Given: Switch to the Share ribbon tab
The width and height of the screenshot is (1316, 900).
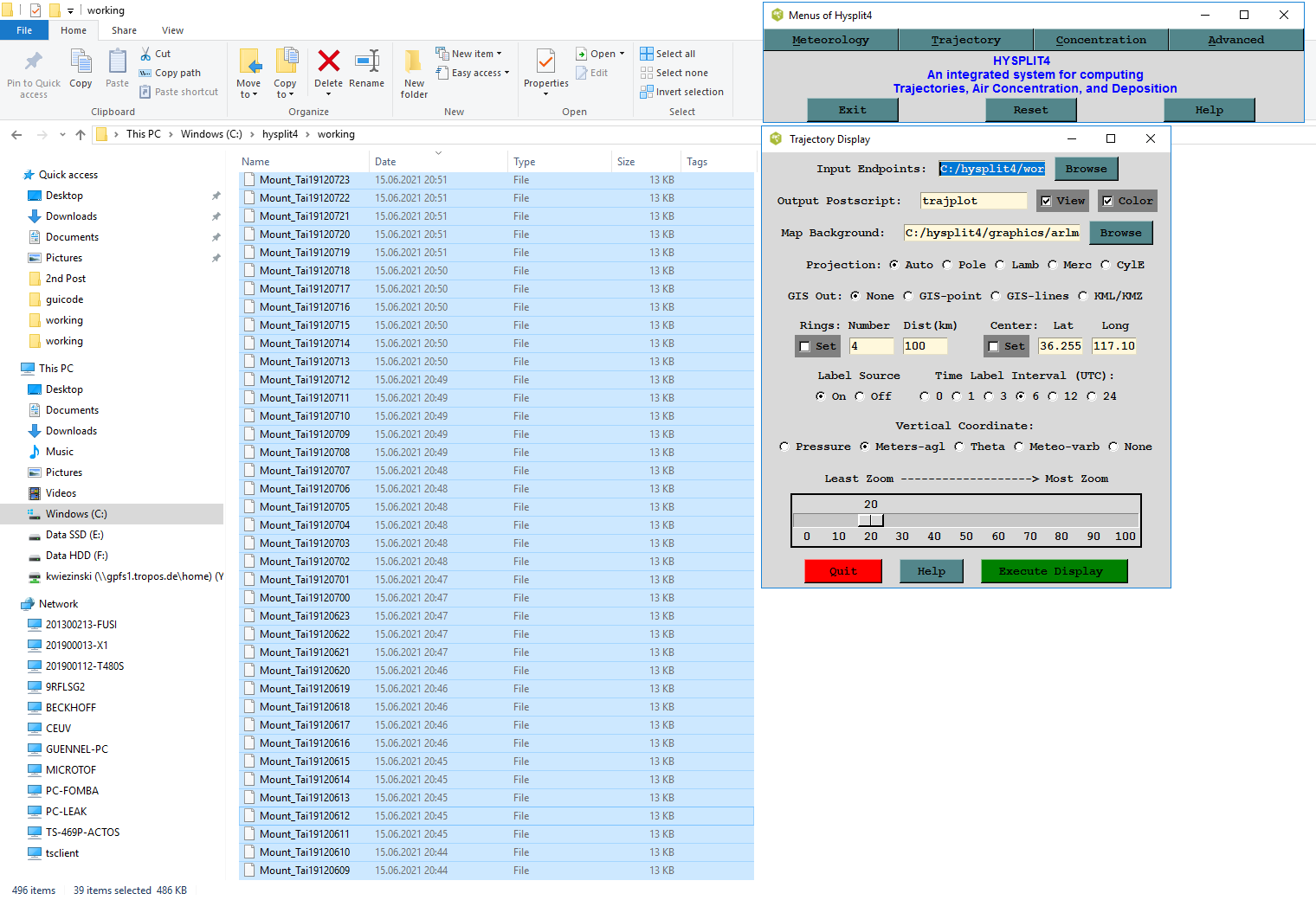Looking at the screenshot, I should click(x=124, y=30).
